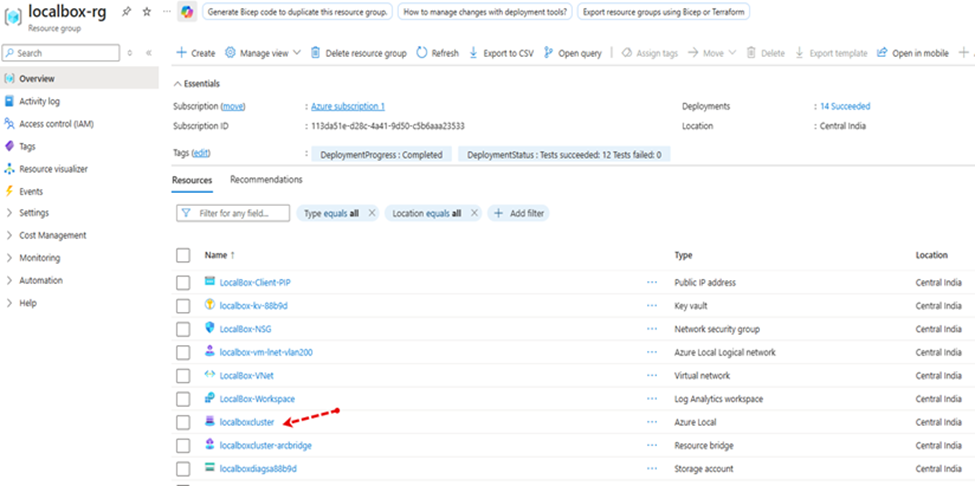Open Activity log in sidebar
Screen dimensions: 975x486
[x=39, y=101]
